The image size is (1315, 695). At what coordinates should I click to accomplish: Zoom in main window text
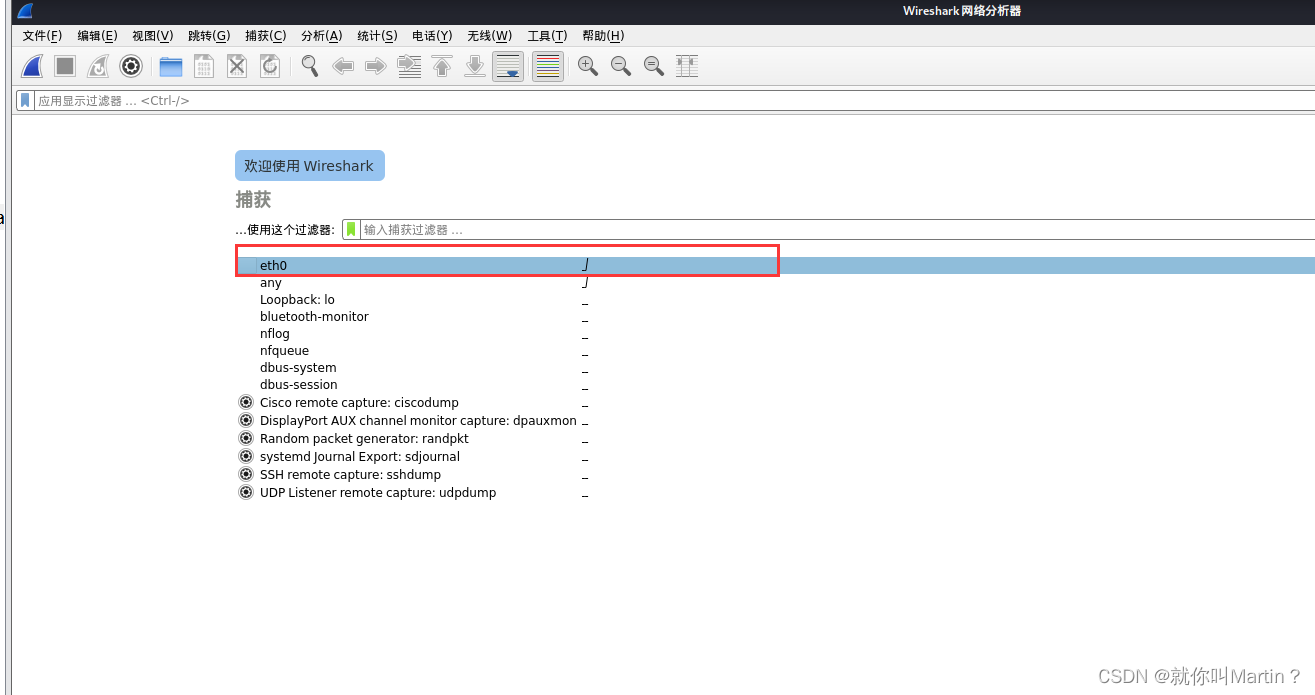click(588, 66)
